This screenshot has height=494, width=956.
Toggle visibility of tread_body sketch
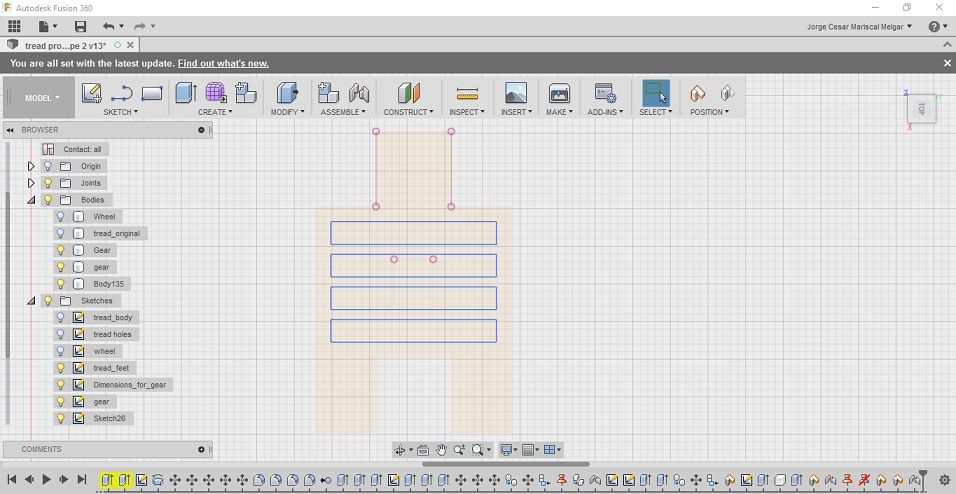pos(60,317)
